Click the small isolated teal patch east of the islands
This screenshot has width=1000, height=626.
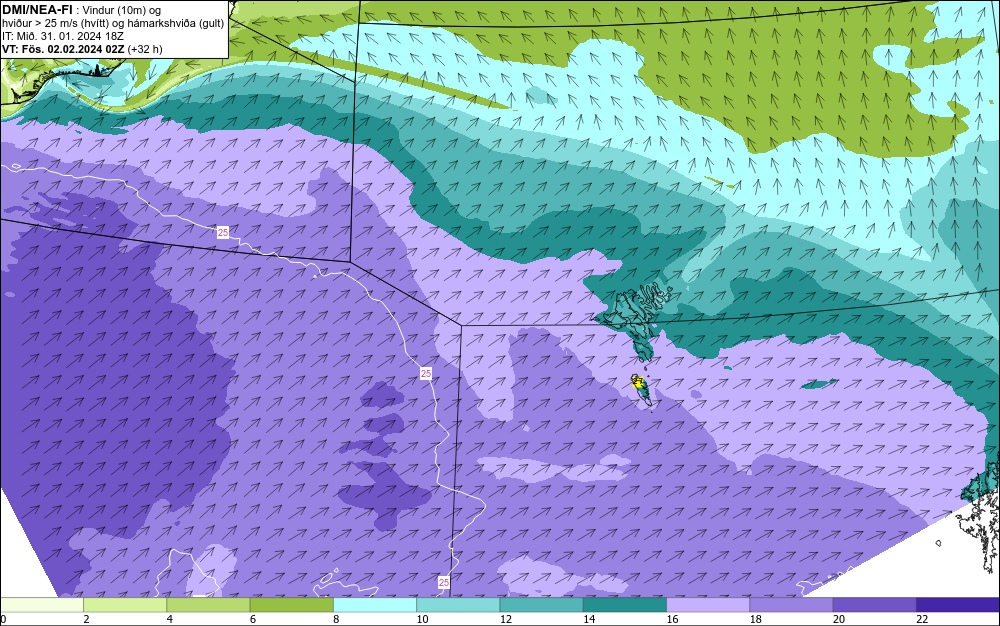pyautogui.click(x=820, y=384)
